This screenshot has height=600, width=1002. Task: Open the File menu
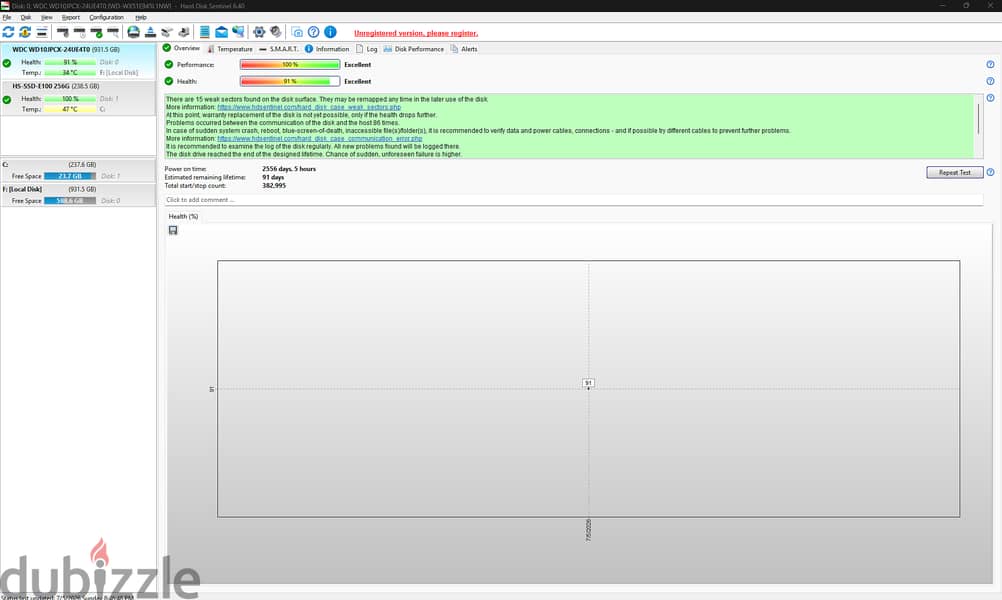coord(7,17)
